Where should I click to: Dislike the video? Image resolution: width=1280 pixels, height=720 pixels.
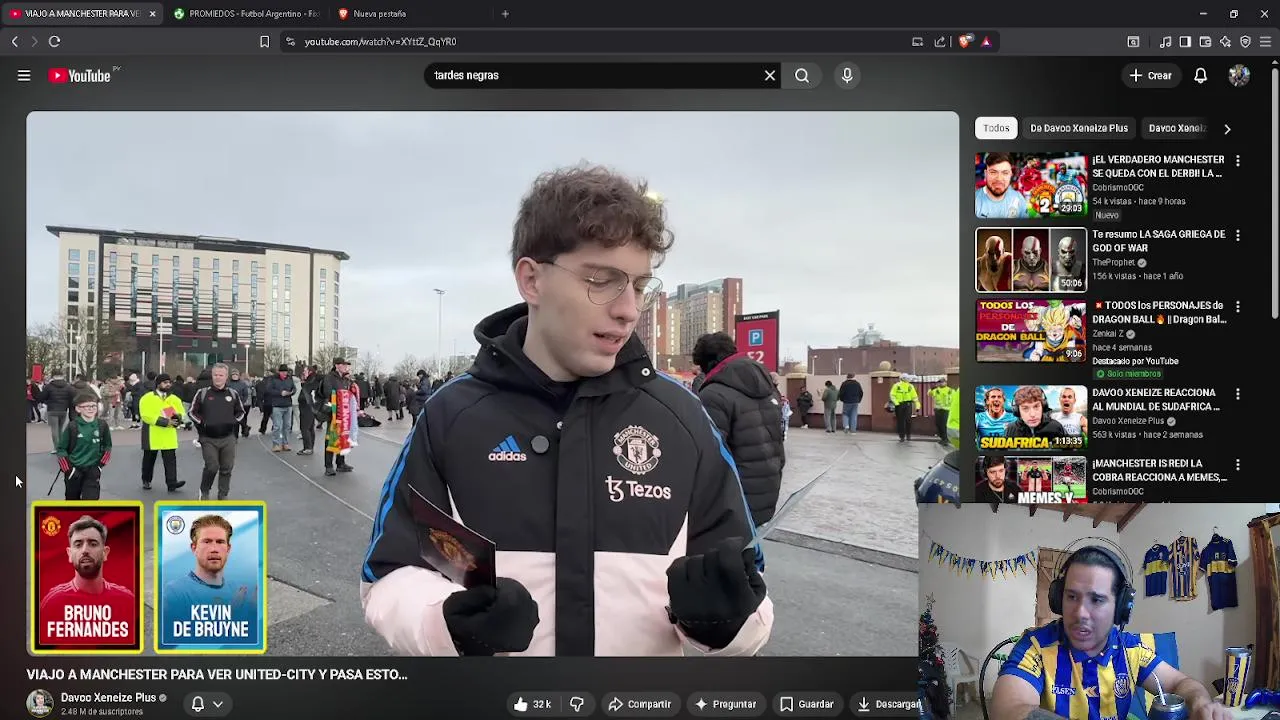[577, 704]
